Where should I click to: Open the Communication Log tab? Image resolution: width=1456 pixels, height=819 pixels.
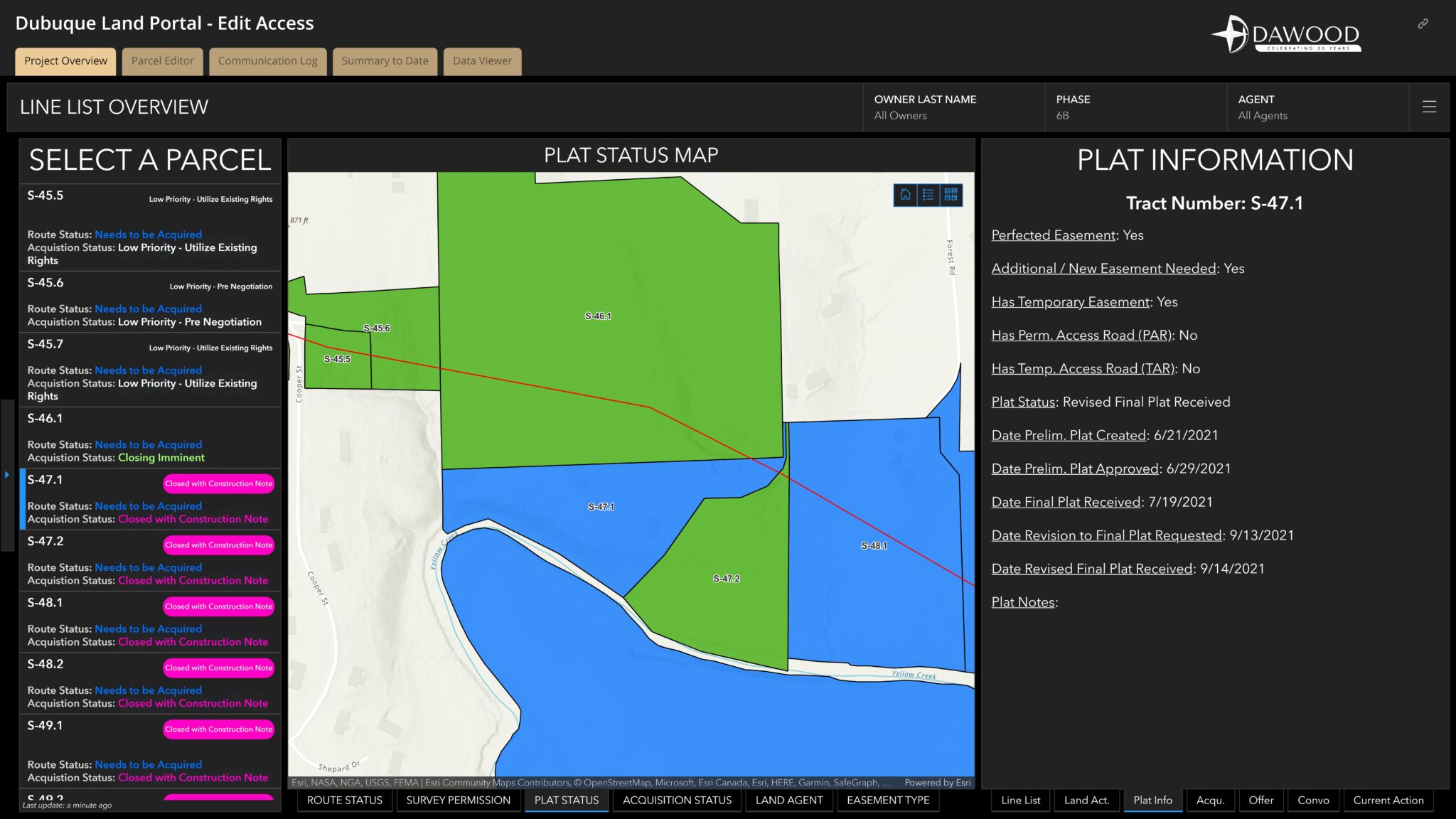coord(267,61)
